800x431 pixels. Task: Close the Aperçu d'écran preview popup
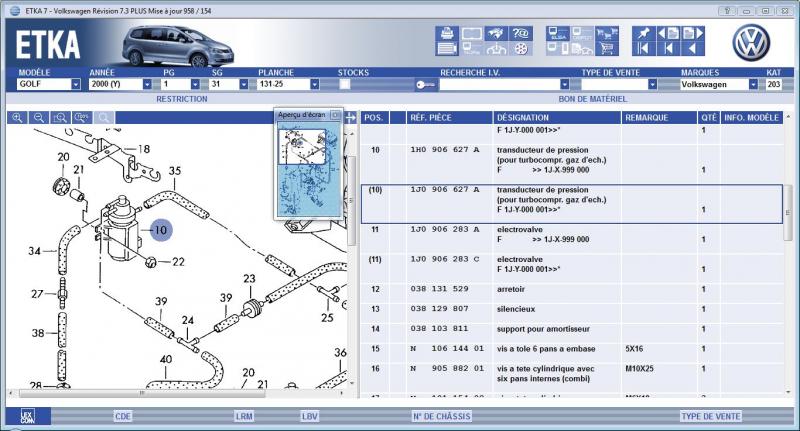pyautogui.click(x=335, y=115)
